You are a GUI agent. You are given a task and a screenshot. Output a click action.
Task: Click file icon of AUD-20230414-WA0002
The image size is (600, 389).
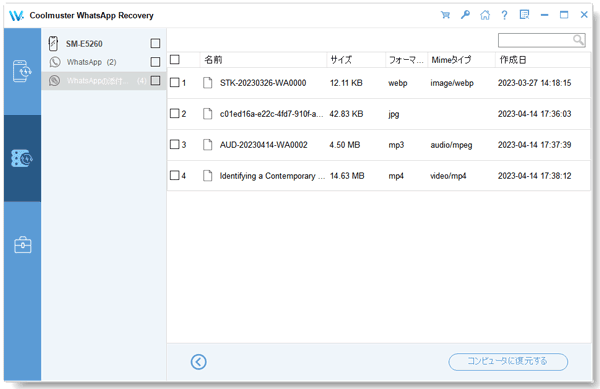click(207, 145)
